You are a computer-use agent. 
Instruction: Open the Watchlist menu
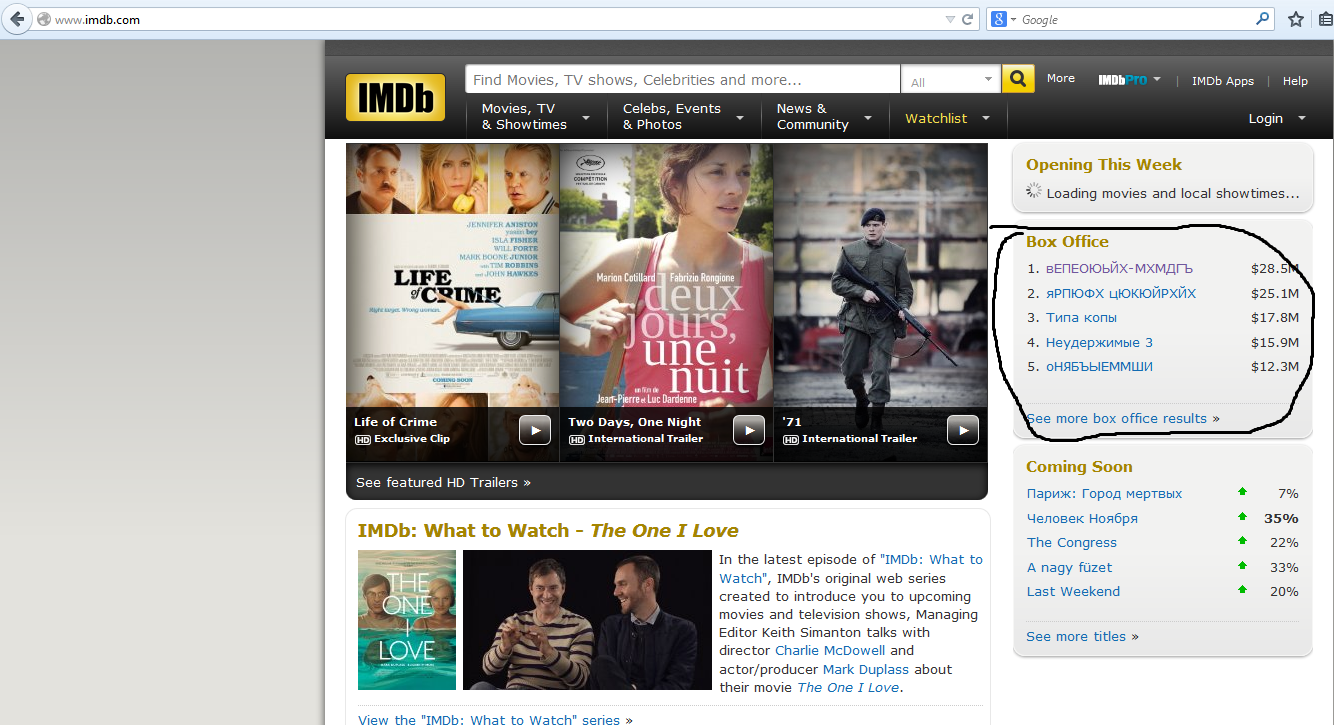click(948, 118)
